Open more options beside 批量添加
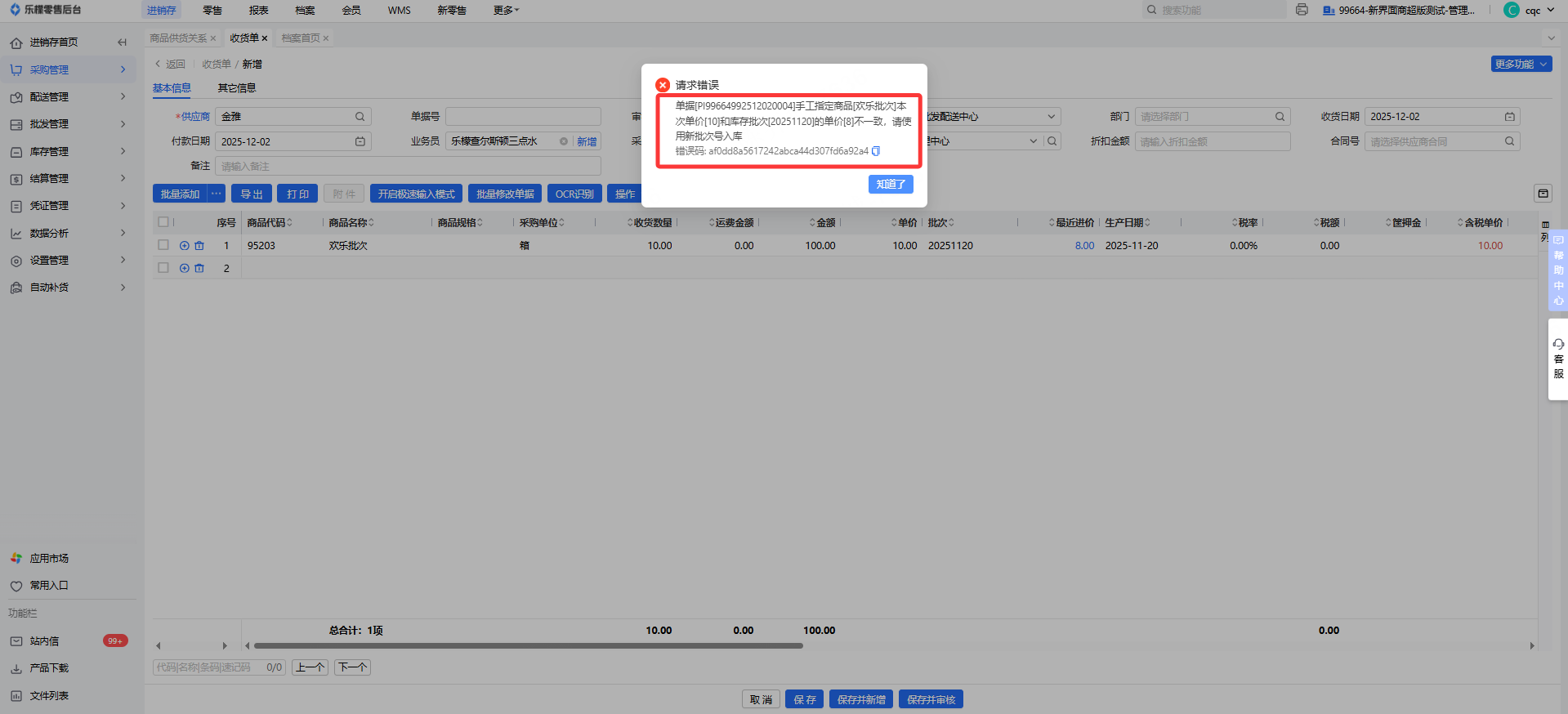This screenshot has height=714, width=1568. point(217,194)
